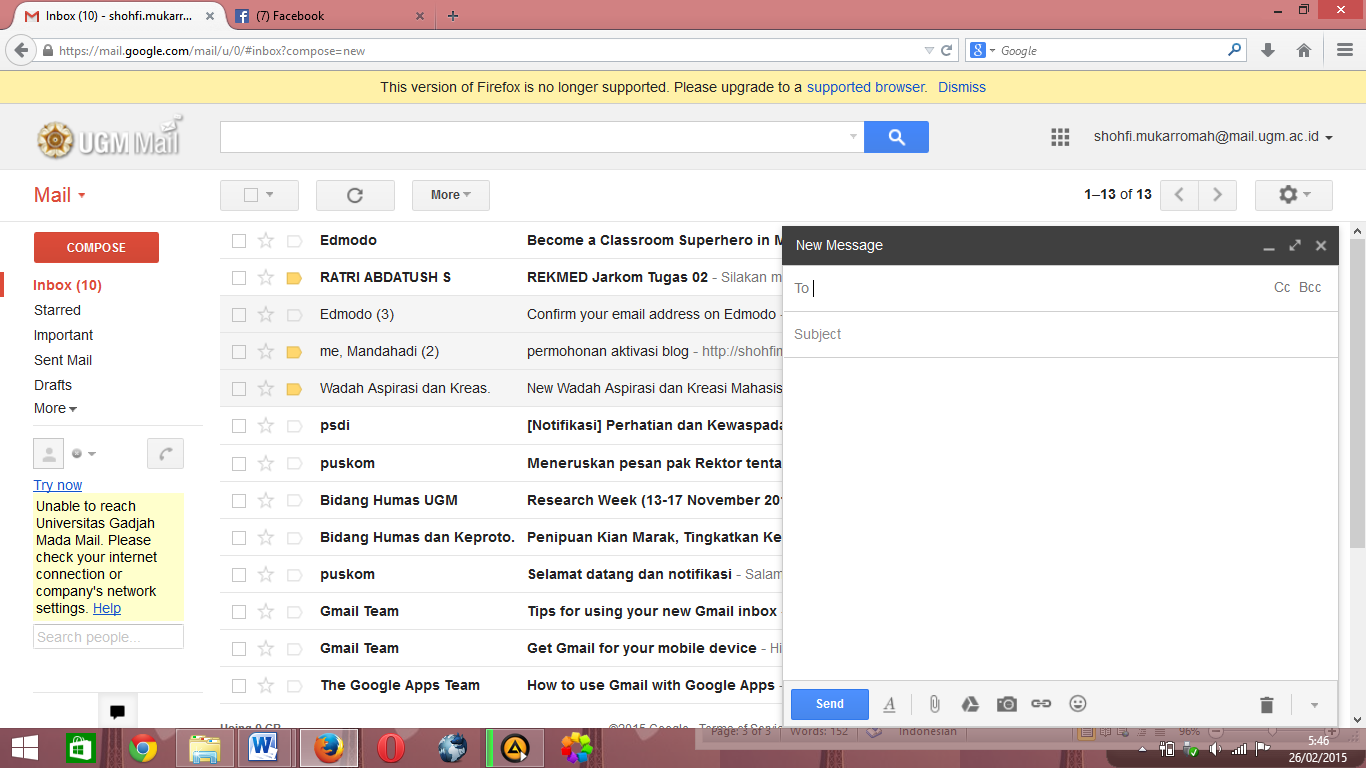Refresh the inbox with the reload button
Screen dimensions: 1366x768
355,195
